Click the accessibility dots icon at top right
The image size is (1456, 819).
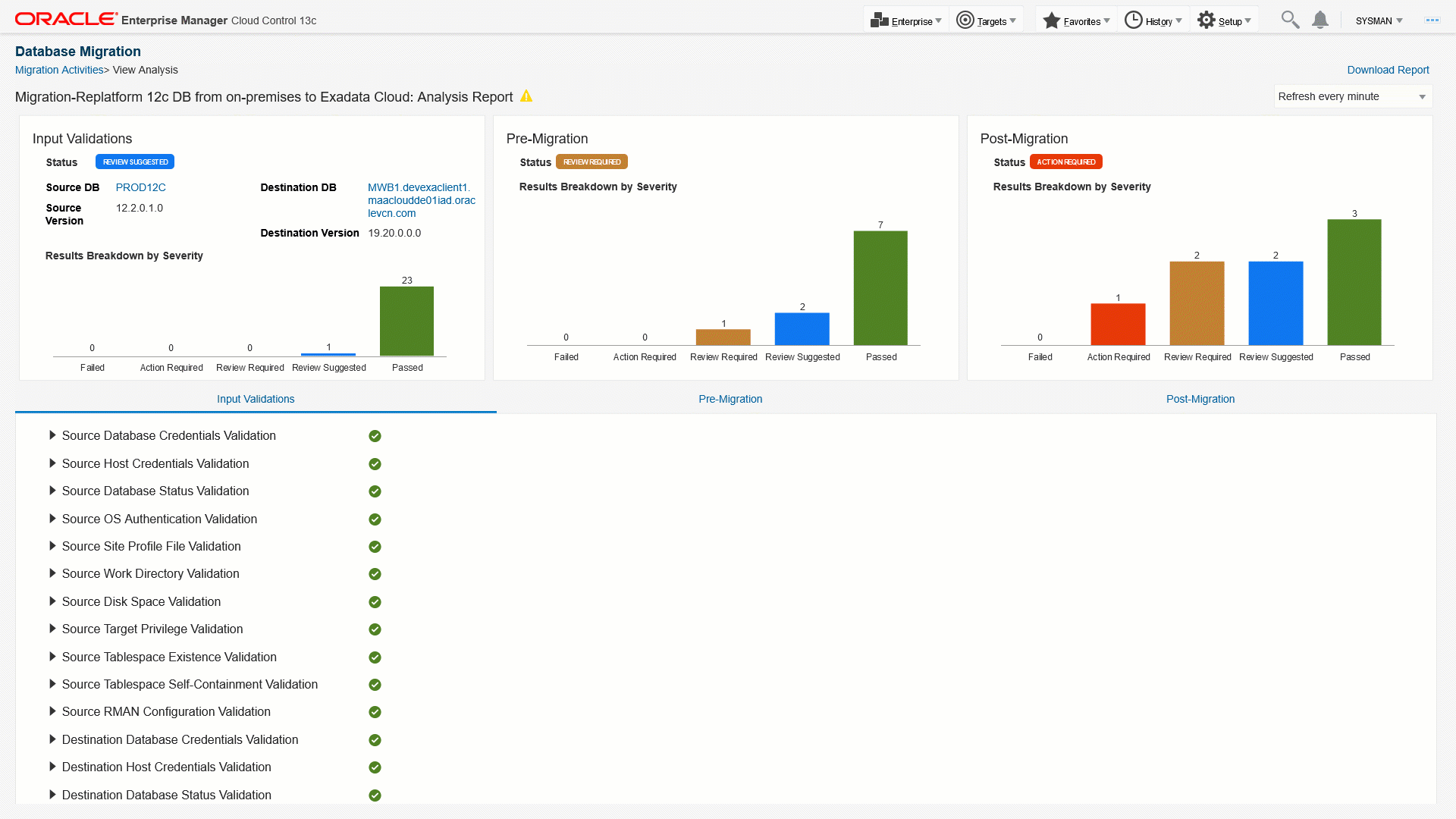pos(1432,20)
